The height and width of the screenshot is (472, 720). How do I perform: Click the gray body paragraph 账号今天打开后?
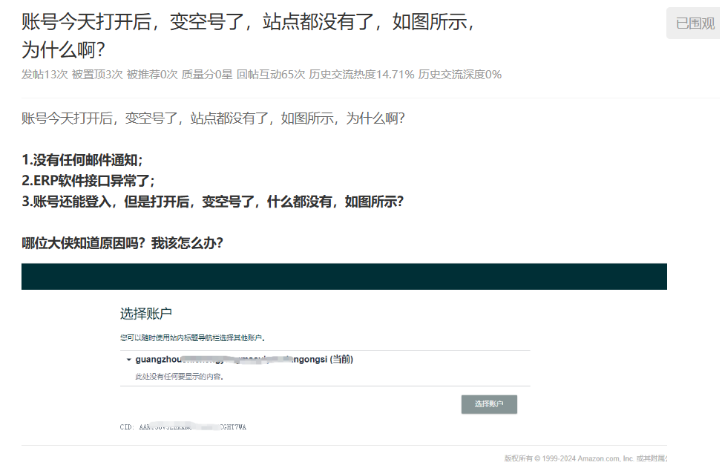pyautogui.click(x=213, y=118)
